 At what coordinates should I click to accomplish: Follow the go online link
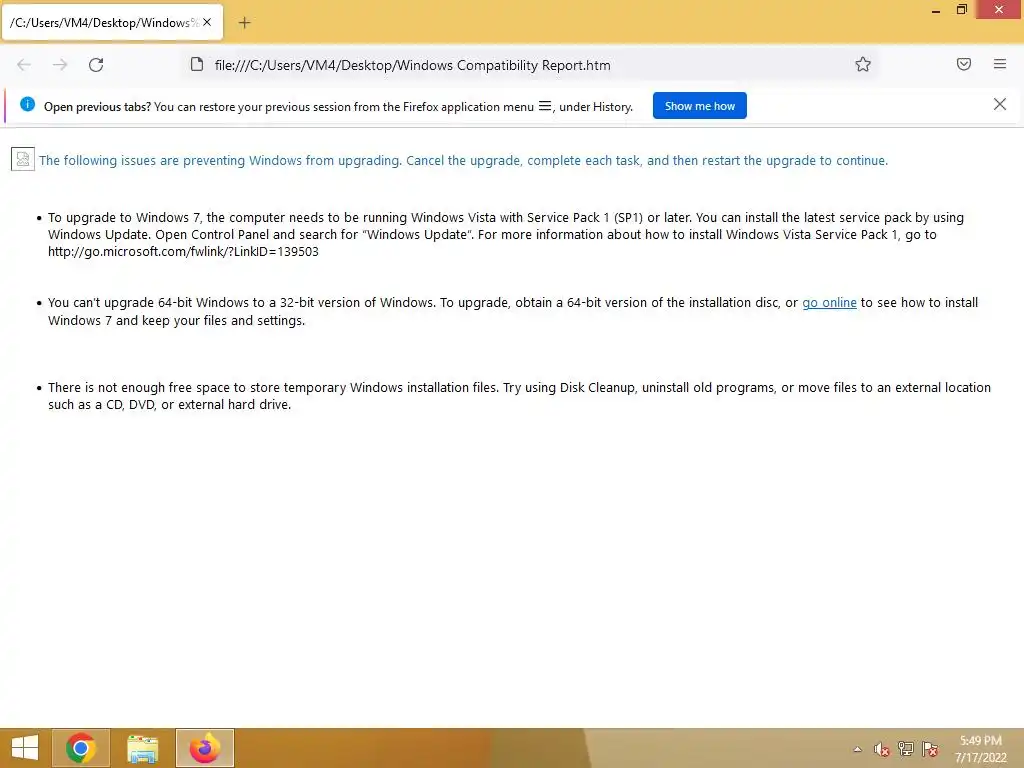tap(829, 302)
